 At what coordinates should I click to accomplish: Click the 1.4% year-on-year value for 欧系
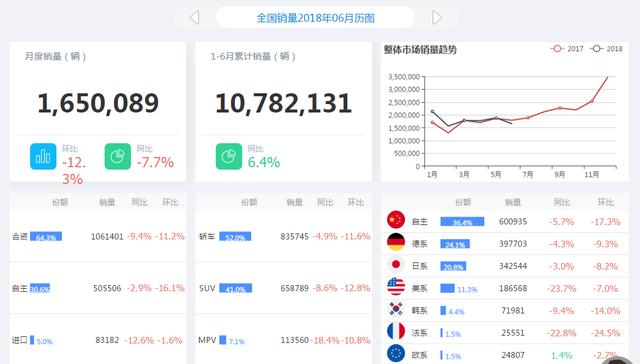click(x=561, y=355)
